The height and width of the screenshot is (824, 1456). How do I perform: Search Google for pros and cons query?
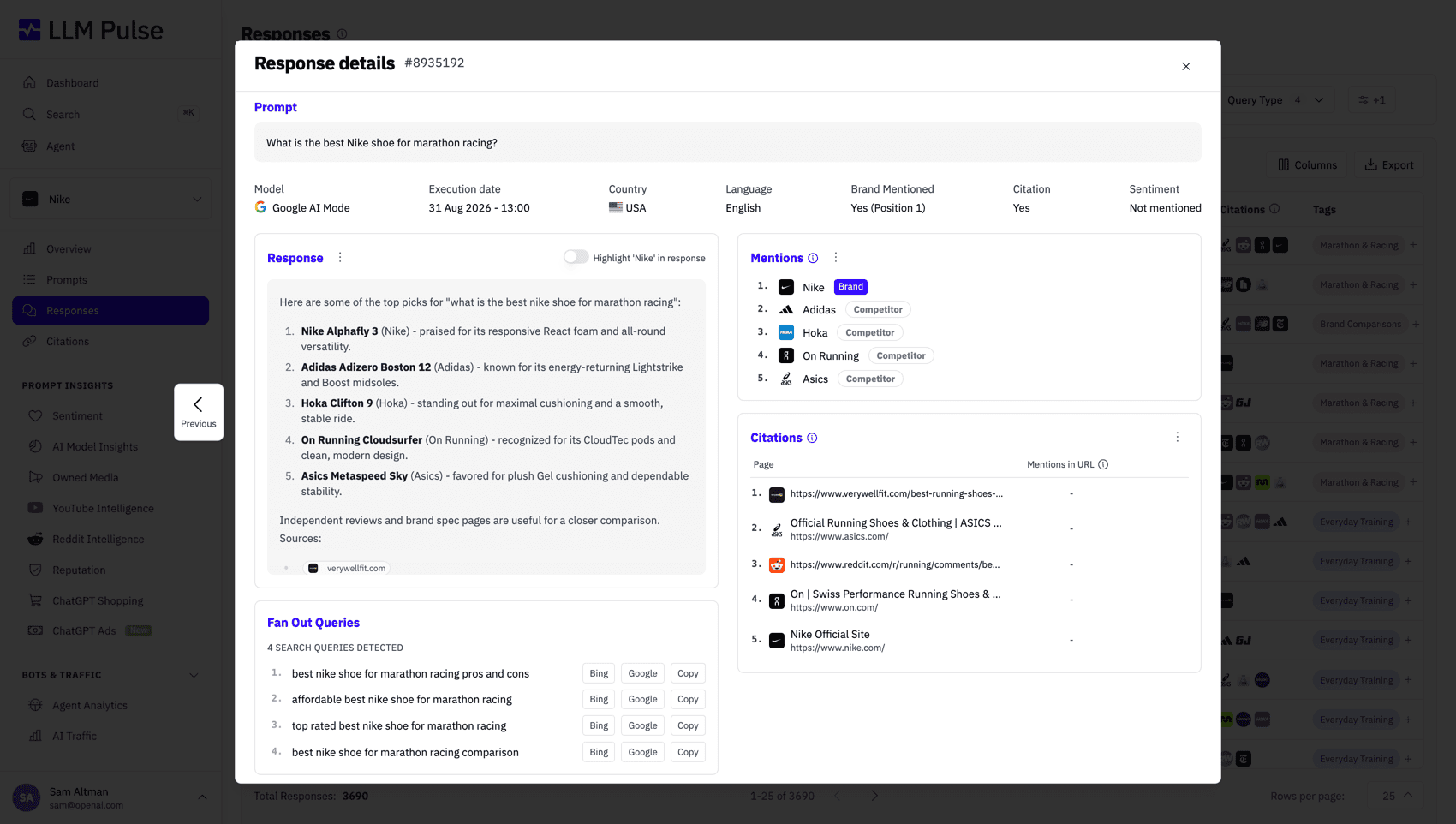coord(642,673)
